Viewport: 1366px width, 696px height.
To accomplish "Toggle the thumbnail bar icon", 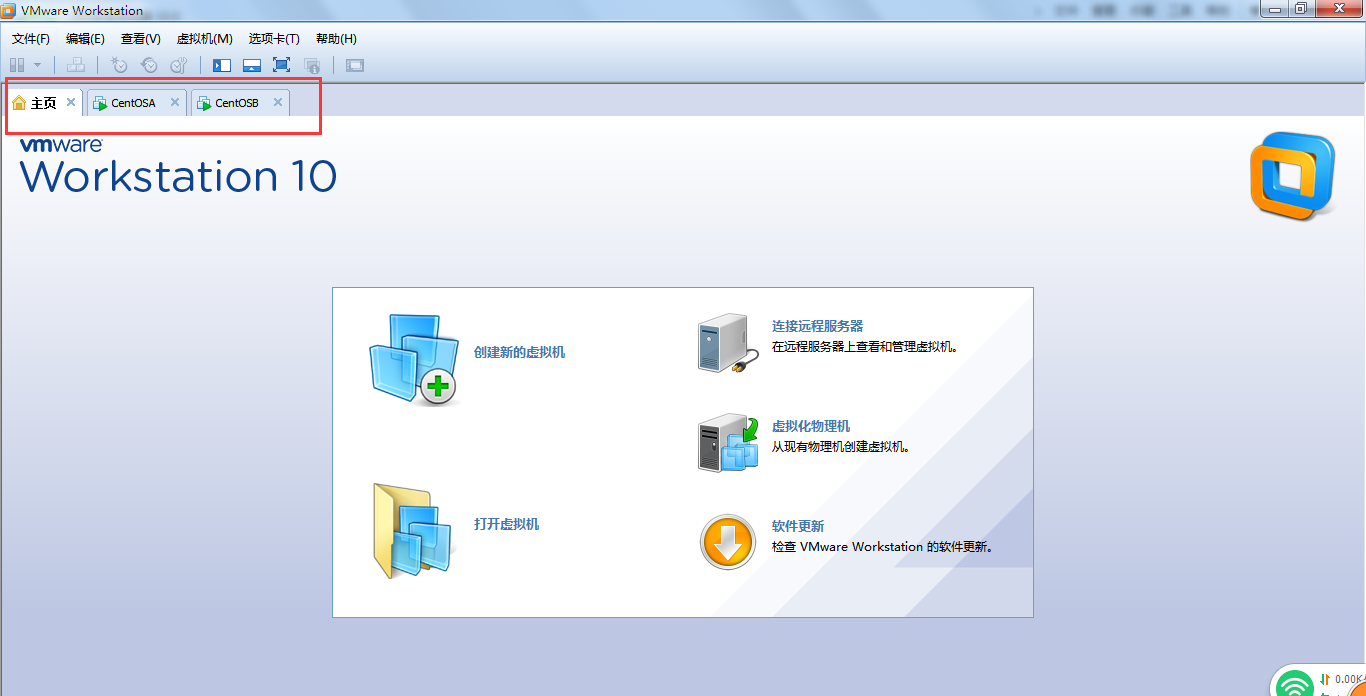I will (252, 65).
